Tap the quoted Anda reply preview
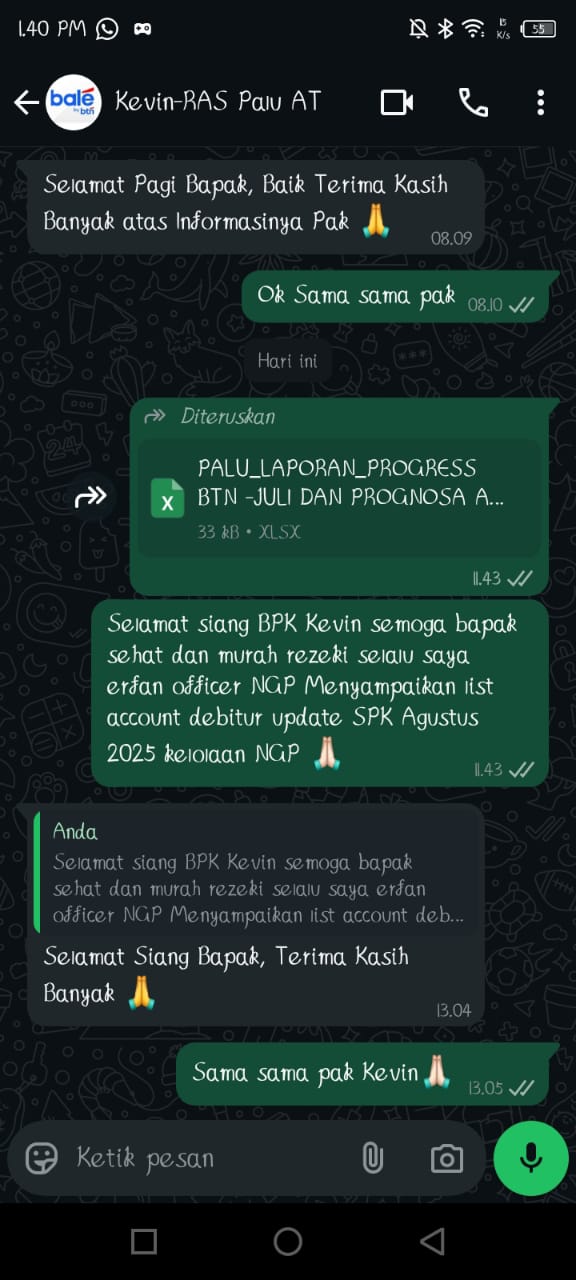576x1280 pixels. coord(255,873)
